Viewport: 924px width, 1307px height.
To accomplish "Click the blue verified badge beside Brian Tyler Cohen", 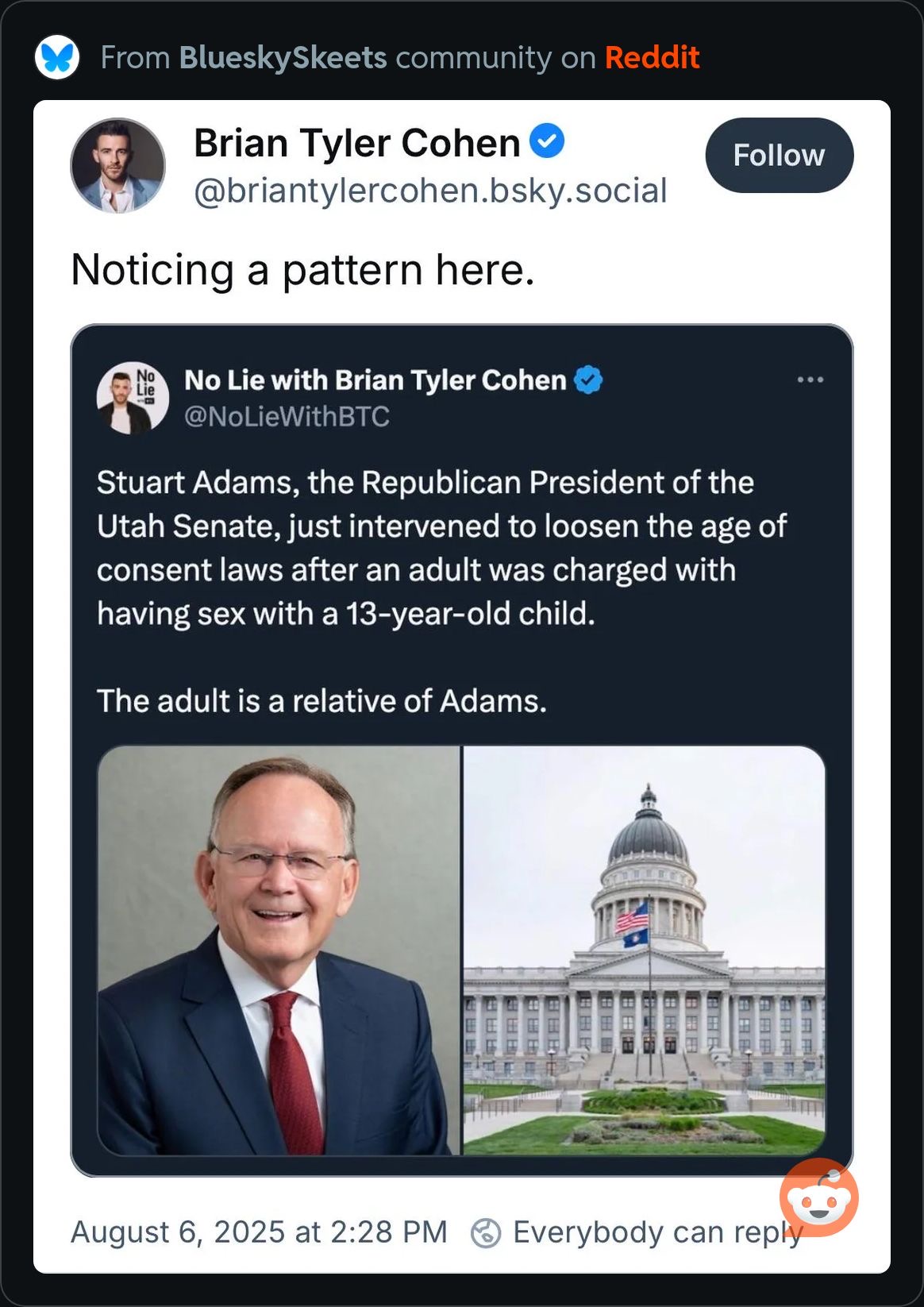I will [546, 141].
